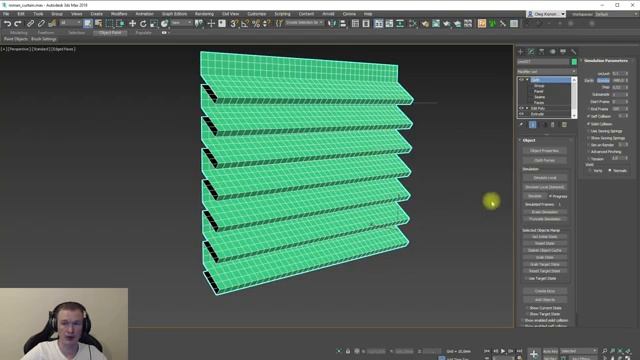Open the Material Editor icon
640x360 pixels.
(x=425, y=24)
